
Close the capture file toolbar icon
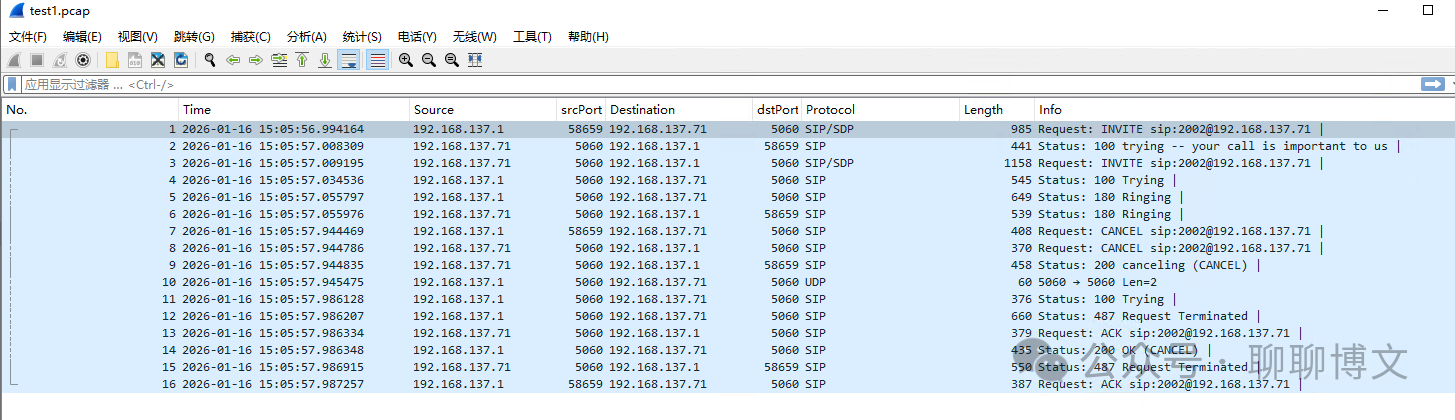coord(158,60)
